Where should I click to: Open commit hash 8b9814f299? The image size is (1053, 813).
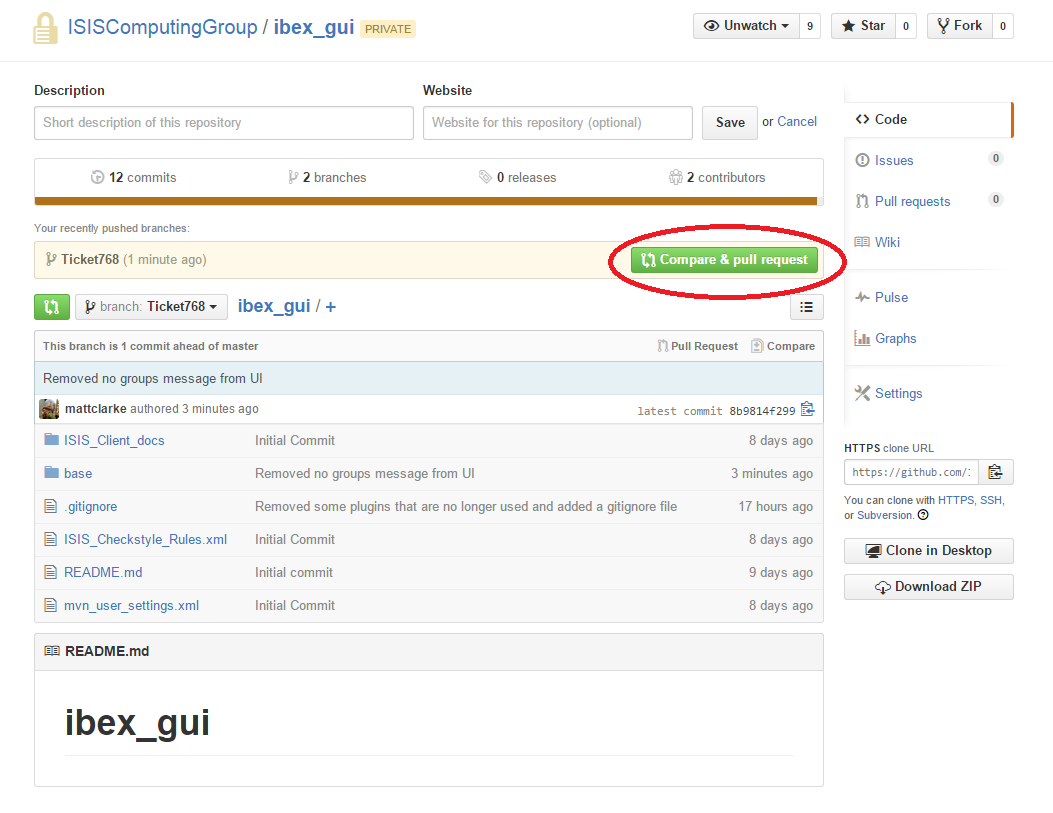click(x=762, y=411)
